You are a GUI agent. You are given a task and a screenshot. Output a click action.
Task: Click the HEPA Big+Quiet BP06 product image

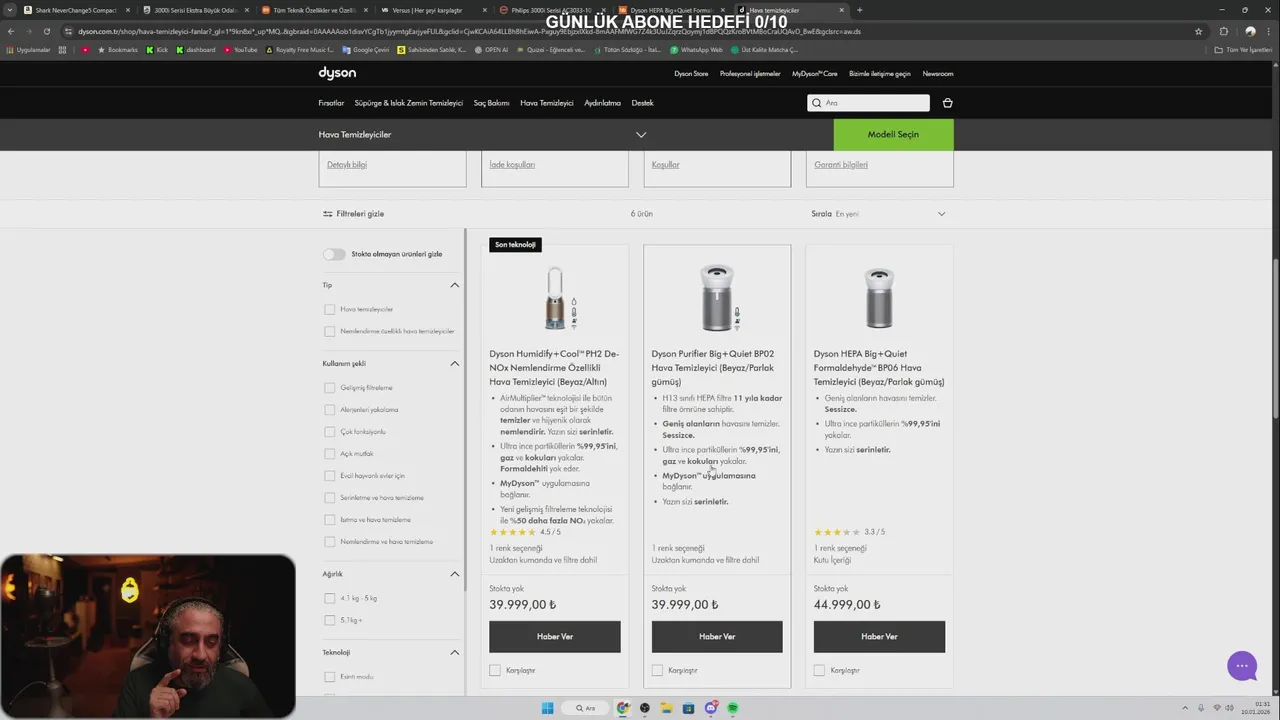(879, 298)
